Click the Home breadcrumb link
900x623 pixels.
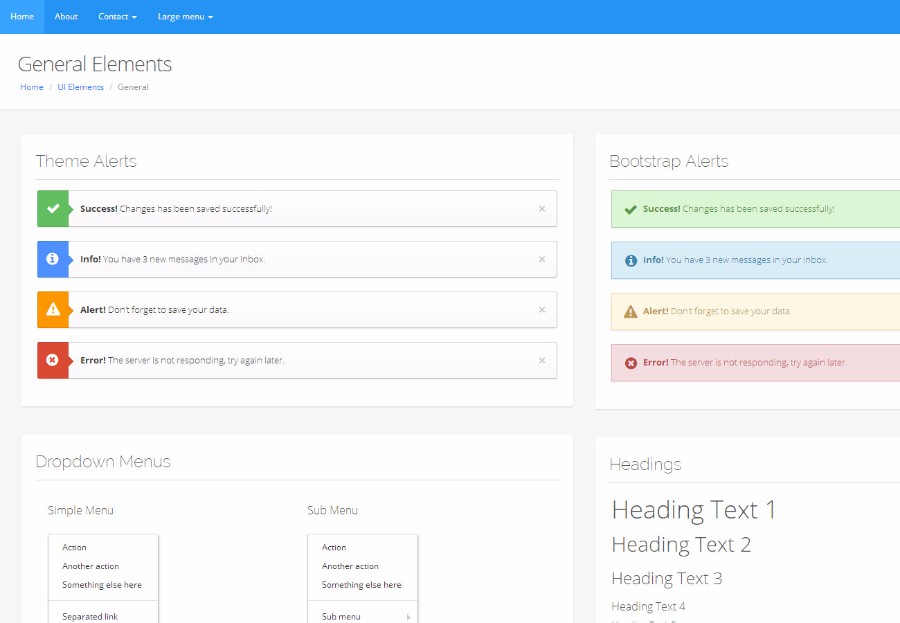pyautogui.click(x=32, y=87)
